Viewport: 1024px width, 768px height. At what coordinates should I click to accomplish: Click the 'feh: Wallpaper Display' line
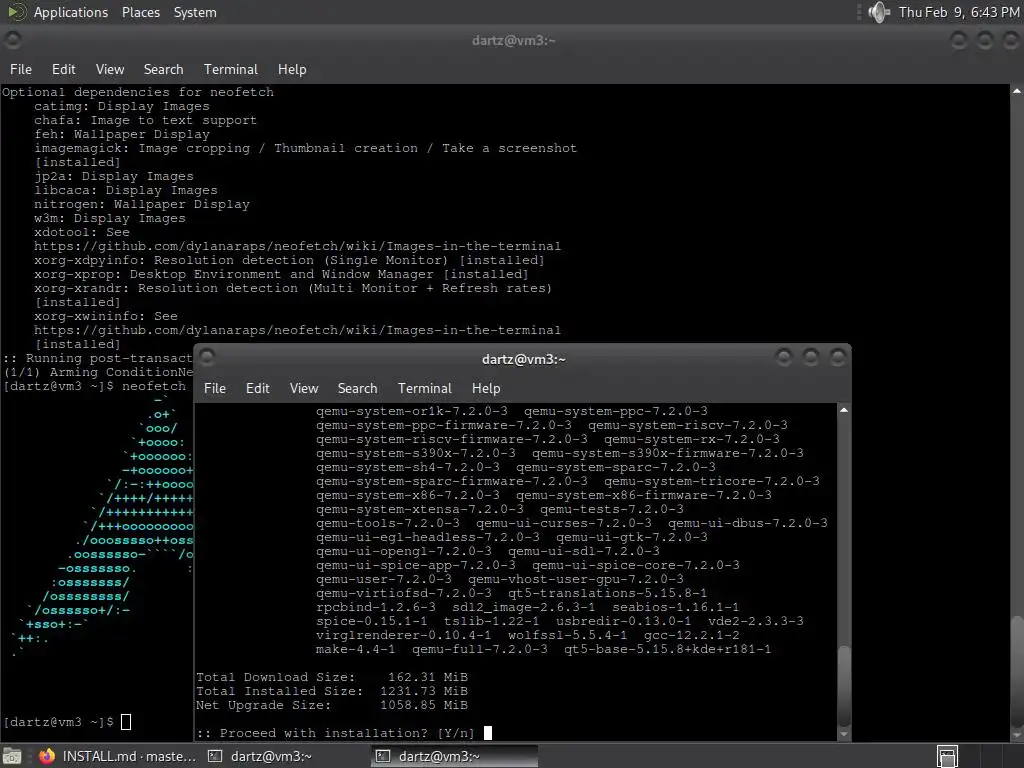click(x=122, y=135)
